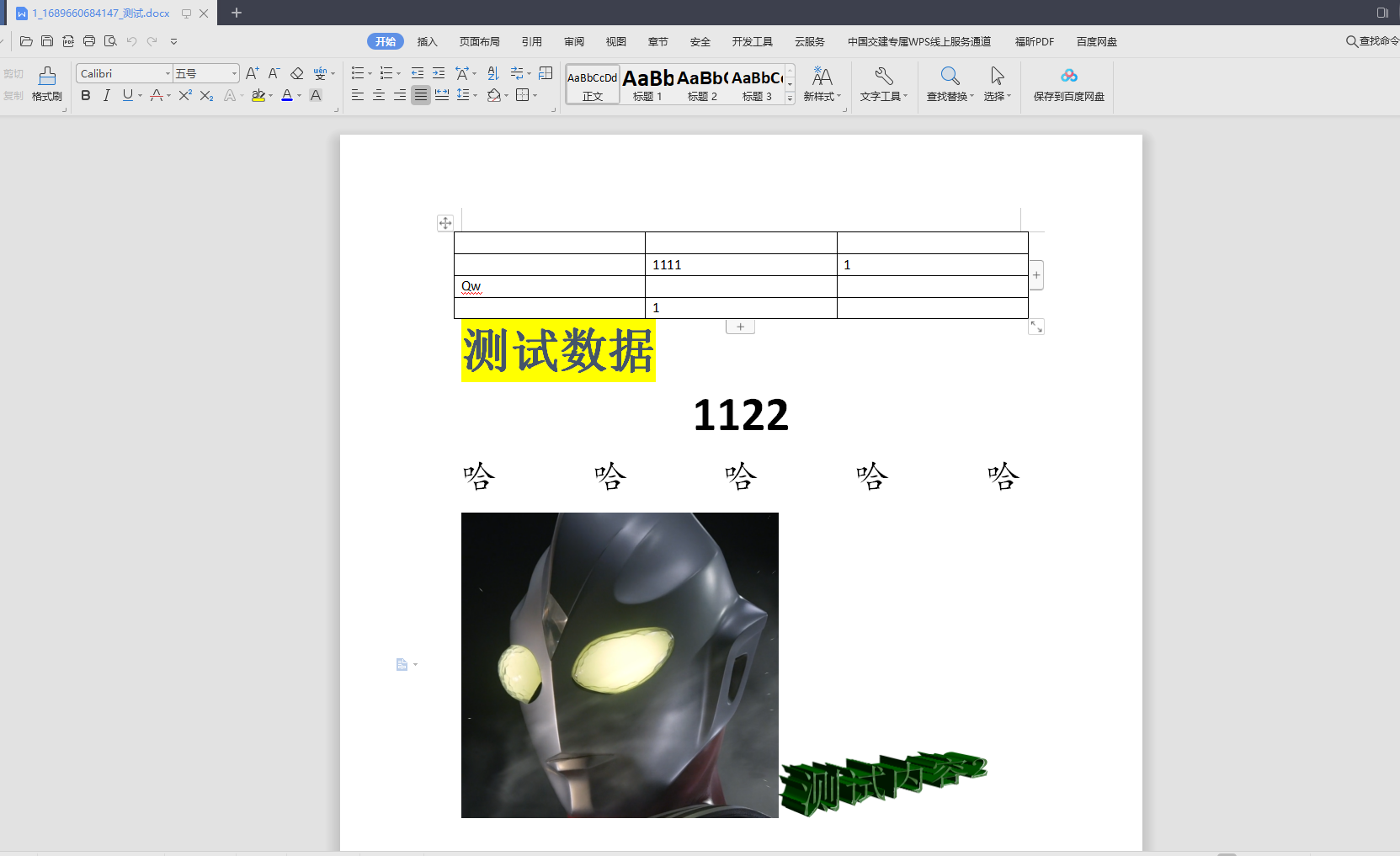Viewport: 1400px width, 856px height.
Task: Click the character shading A icon
Action: click(316, 95)
